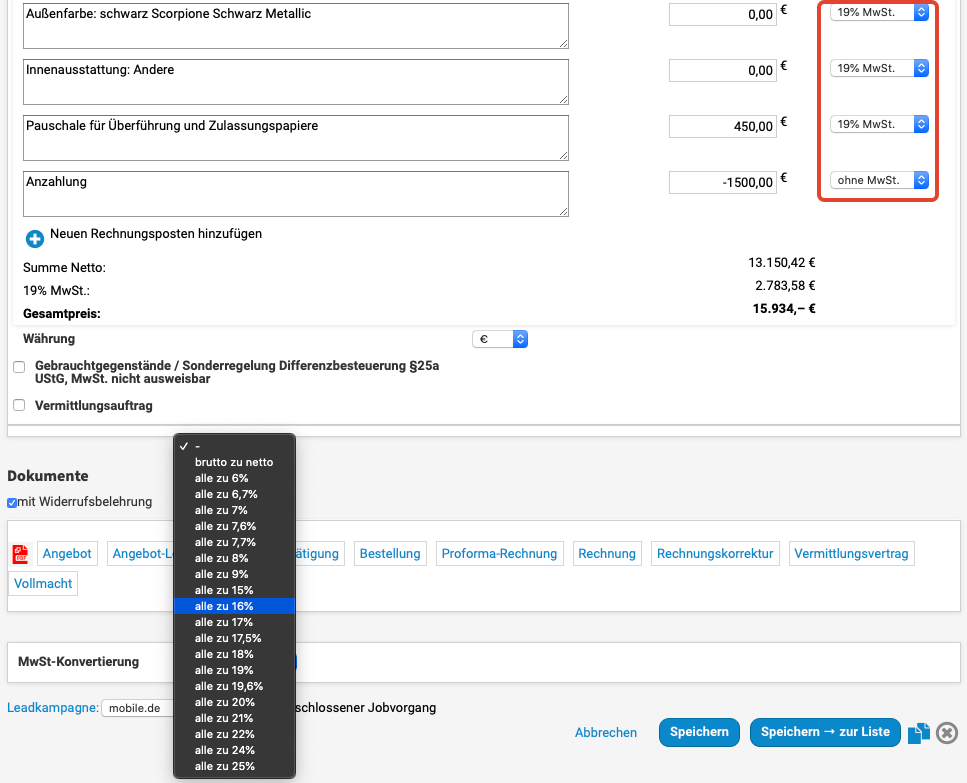Enable Gebrauchtgegenstände Differenzbesteuerung §25a checkbox

(19, 367)
